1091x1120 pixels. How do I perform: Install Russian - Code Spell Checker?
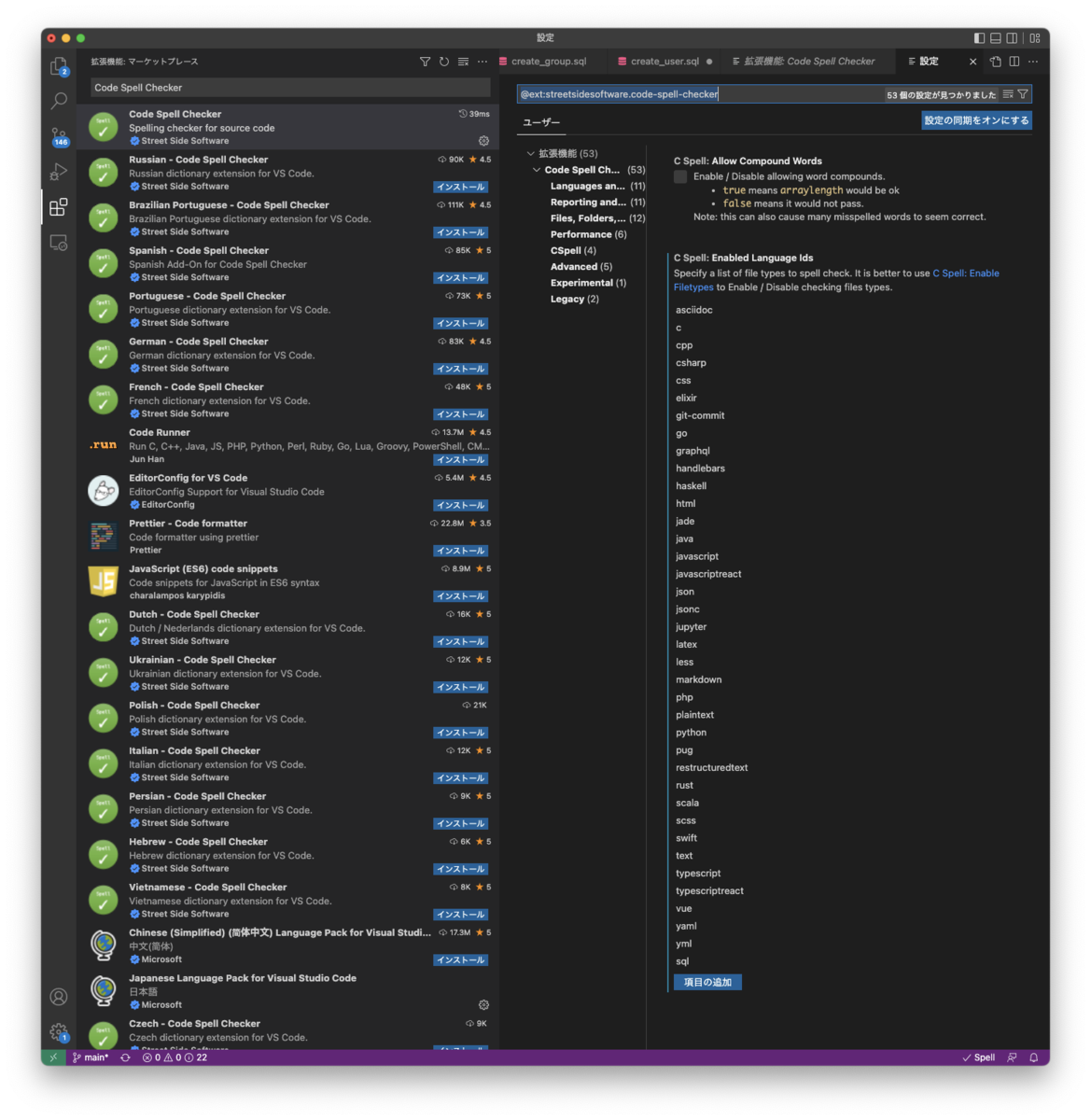[x=461, y=187]
